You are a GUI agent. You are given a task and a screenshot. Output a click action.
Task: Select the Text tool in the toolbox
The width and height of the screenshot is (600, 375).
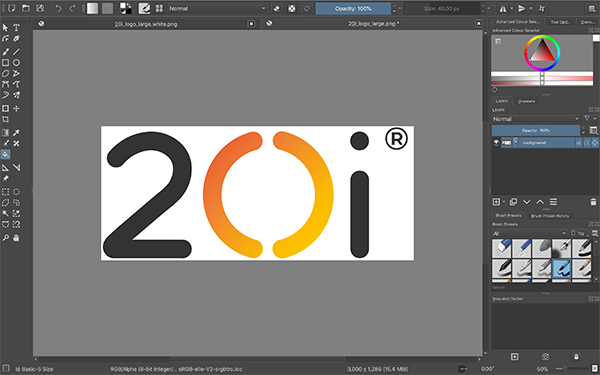point(16,28)
